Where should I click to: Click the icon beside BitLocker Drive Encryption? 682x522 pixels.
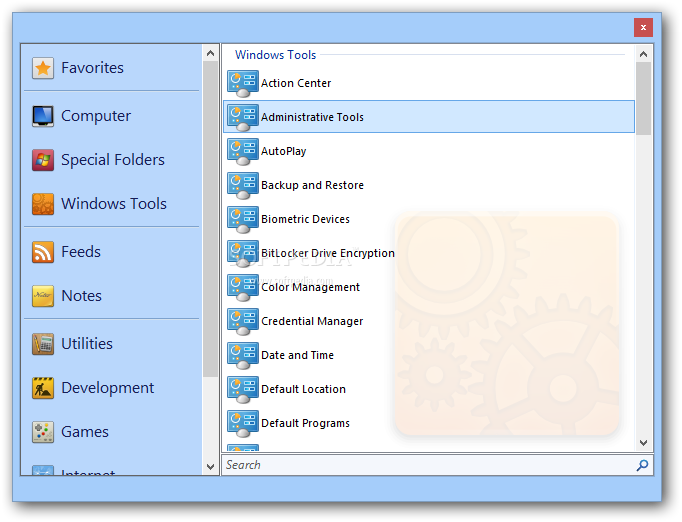click(x=243, y=253)
